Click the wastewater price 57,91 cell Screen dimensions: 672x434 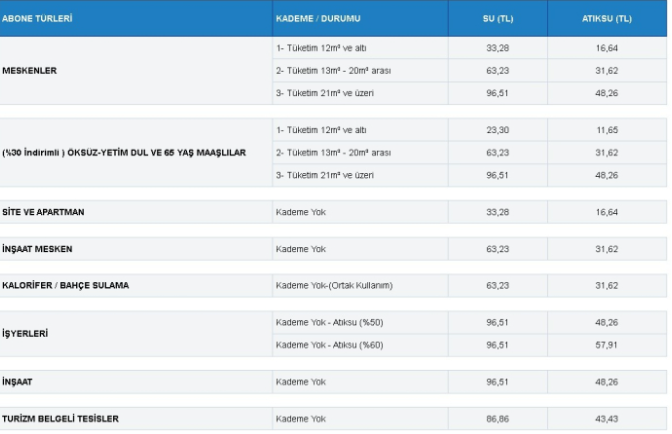pos(607,344)
